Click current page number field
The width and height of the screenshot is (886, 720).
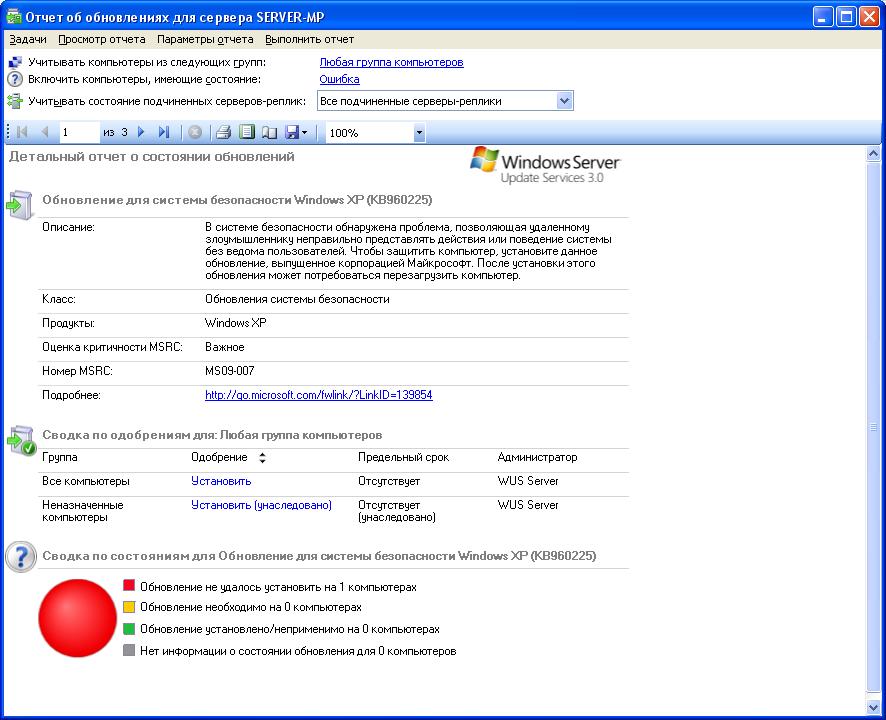79,132
